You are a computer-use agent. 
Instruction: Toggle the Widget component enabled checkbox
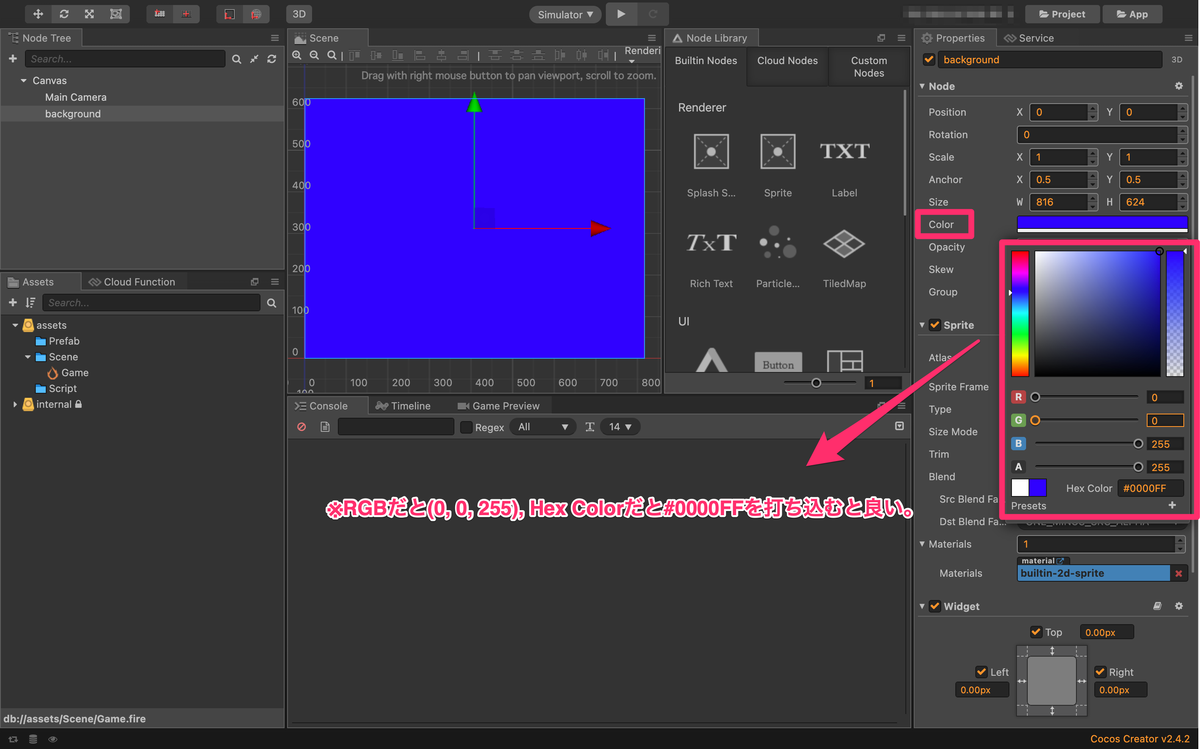935,606
